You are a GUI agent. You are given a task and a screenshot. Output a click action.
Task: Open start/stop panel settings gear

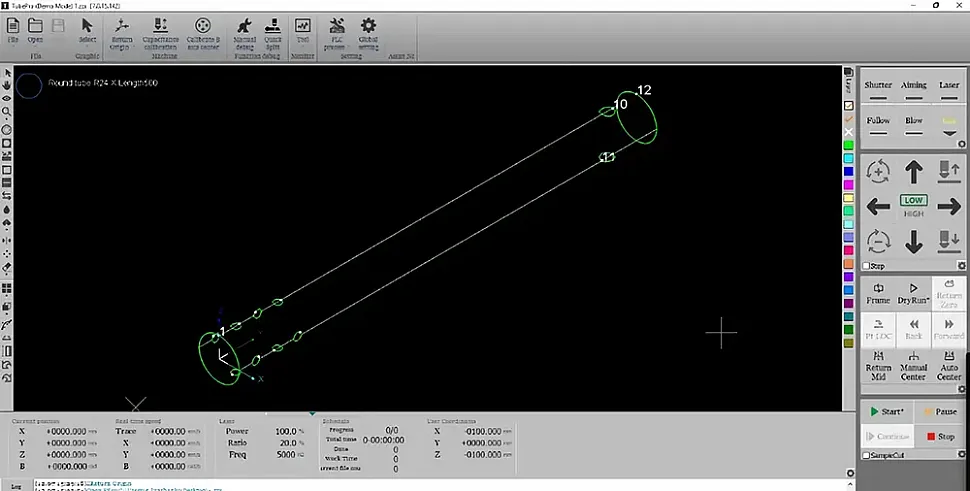click(x=961, y=455)
